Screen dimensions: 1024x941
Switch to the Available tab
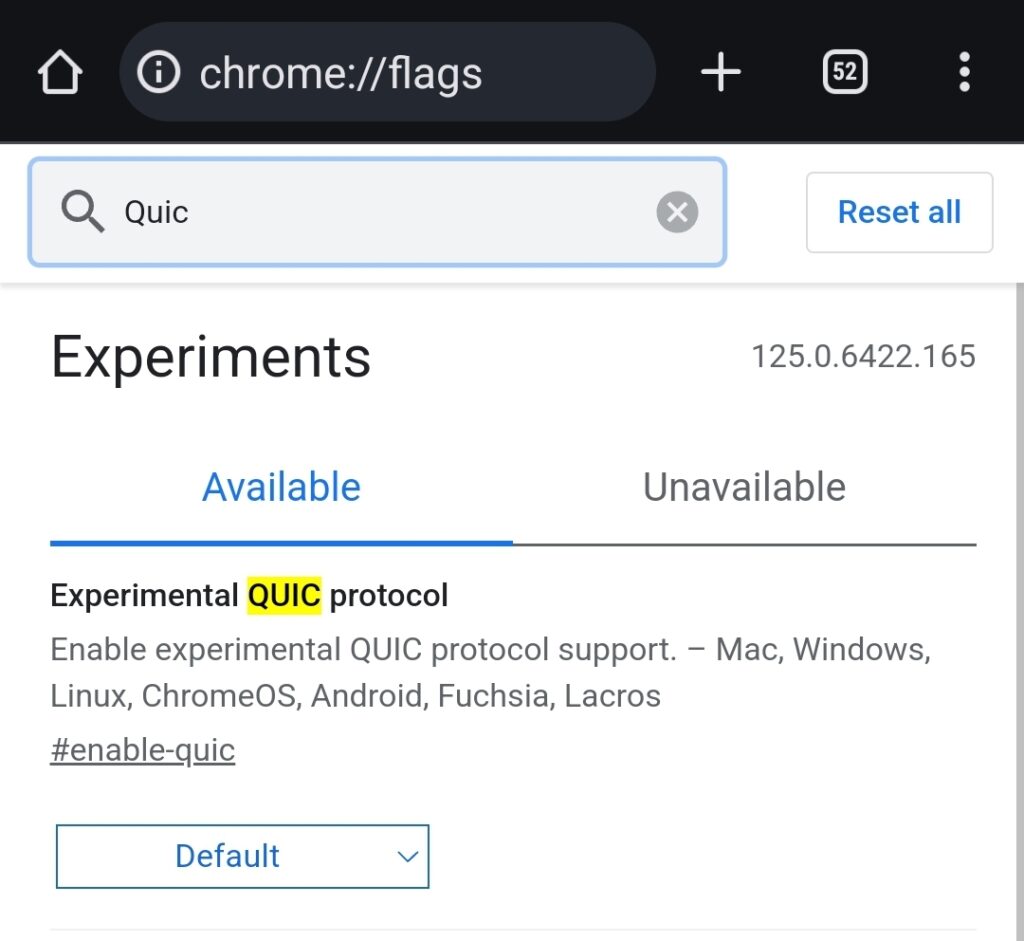(281, 488)
